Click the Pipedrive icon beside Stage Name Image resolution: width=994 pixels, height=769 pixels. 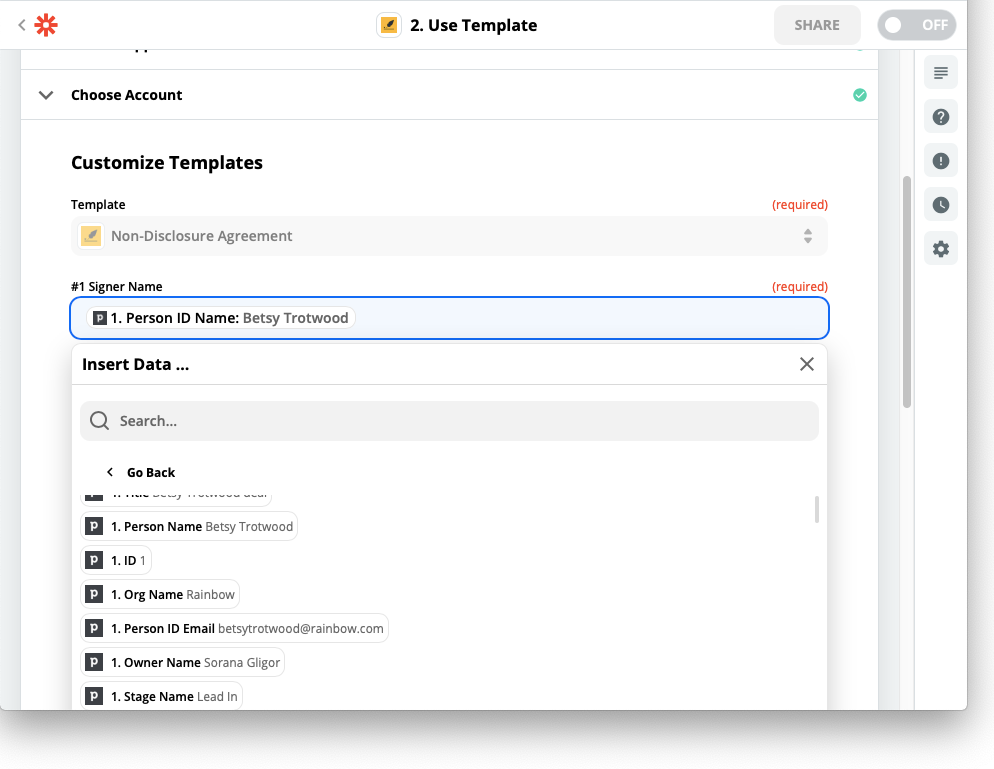click(94, 696)
